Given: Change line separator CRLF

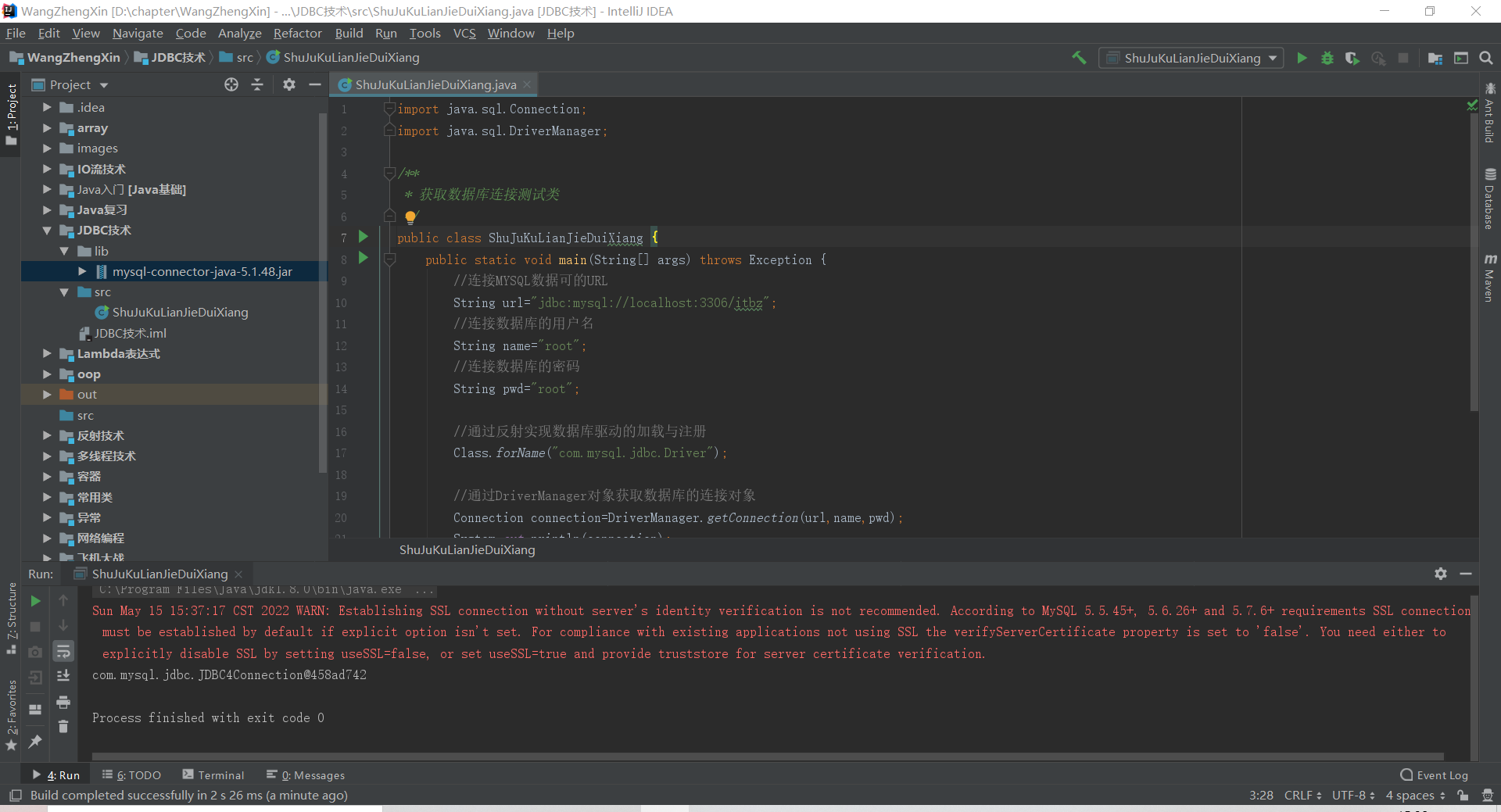Looking at the screenshot, I should tap(1302, 795).
